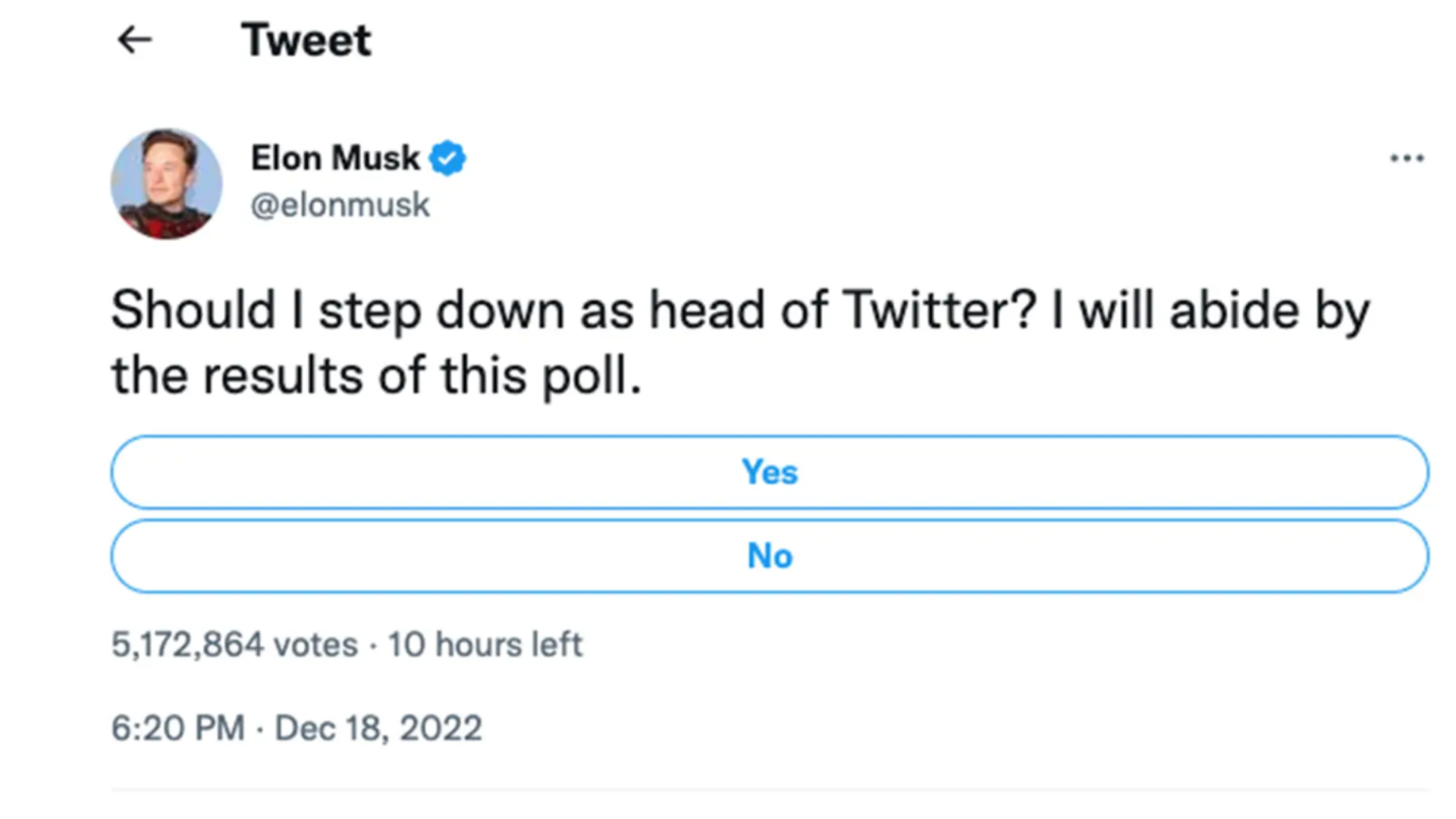
Task: Click the 5,172,864 votes count
Action: (234, 645)
